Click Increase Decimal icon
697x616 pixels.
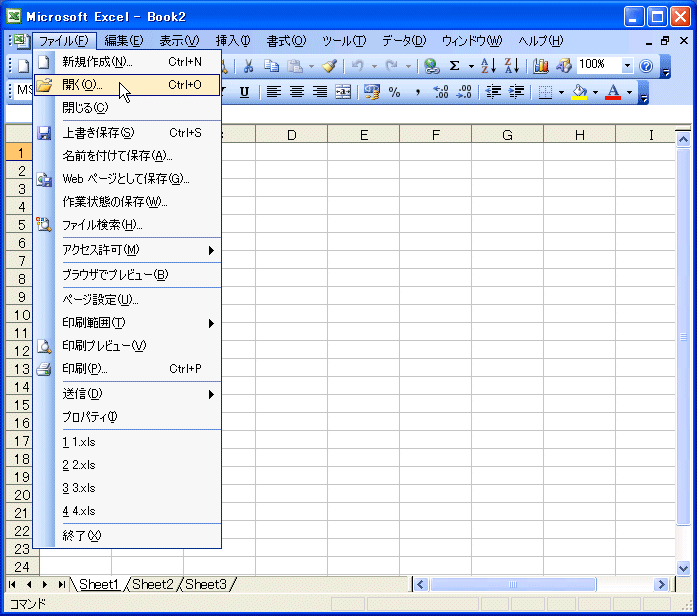coord(441,92)
